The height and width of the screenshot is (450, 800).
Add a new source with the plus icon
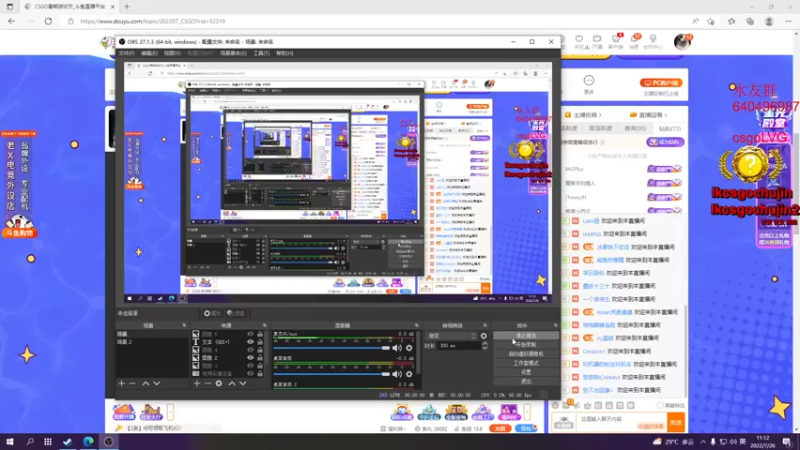pyautogui.click(x=197, y=383)
